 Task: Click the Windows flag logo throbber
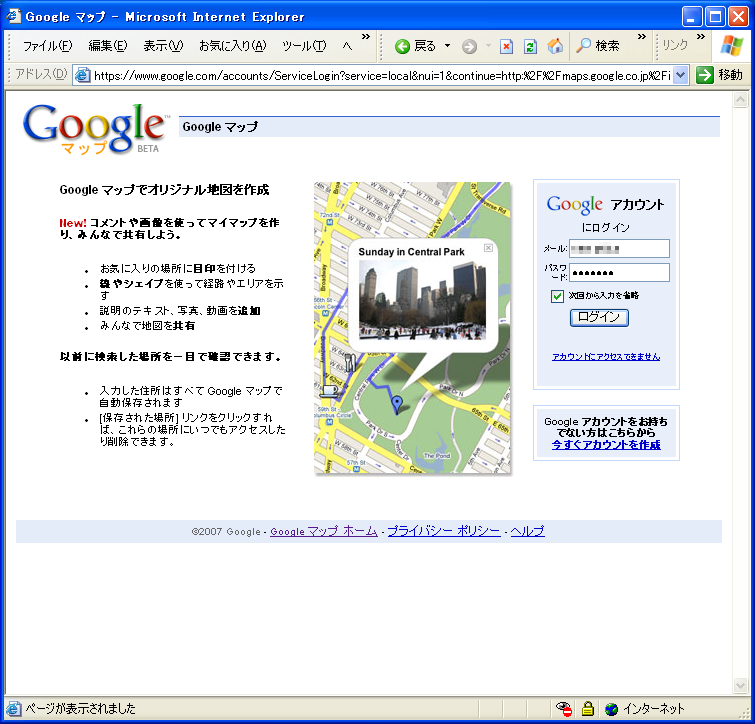click(x=732, y=46)
